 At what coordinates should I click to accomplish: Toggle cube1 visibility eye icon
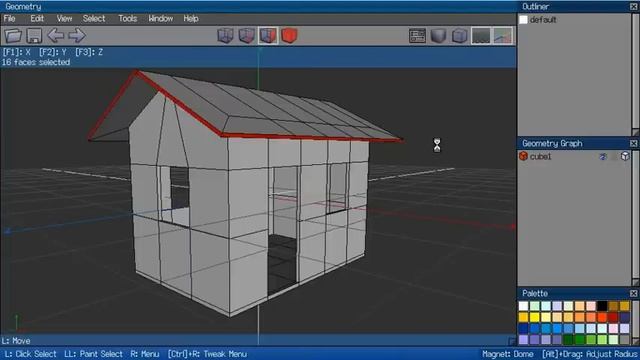[x=603, y=156]
